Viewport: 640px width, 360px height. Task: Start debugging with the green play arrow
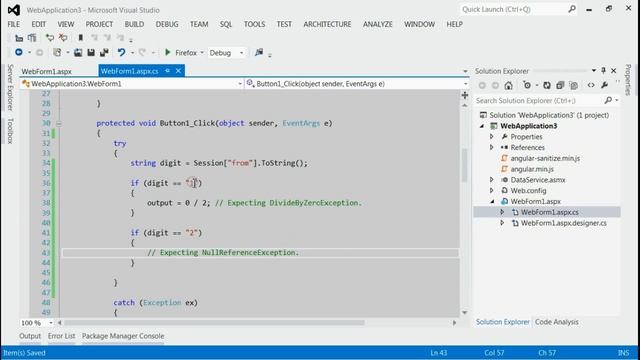pyautogui.click(x=167, y=52)
